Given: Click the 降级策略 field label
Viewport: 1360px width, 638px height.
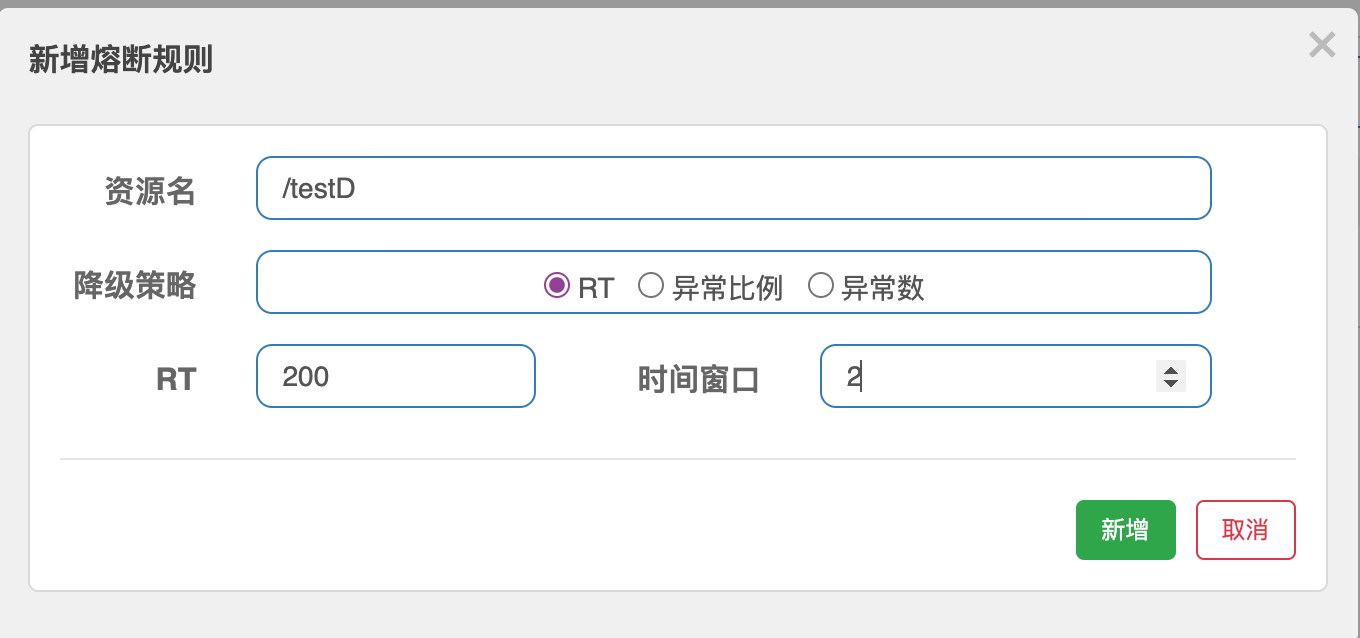Looking at the screenshot, I should tap(135, 286).
